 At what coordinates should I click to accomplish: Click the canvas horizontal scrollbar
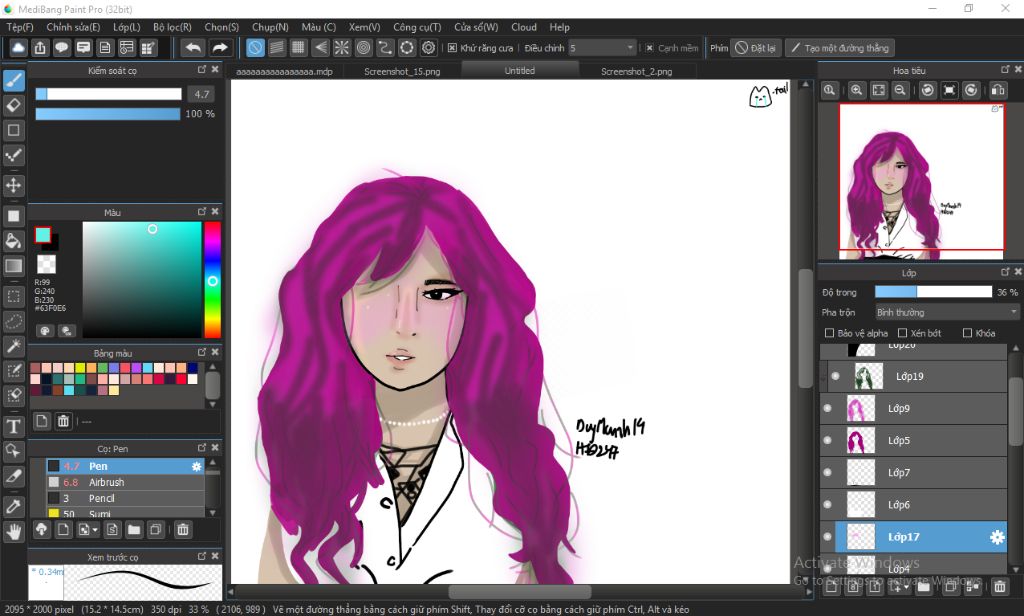point(519,591)
